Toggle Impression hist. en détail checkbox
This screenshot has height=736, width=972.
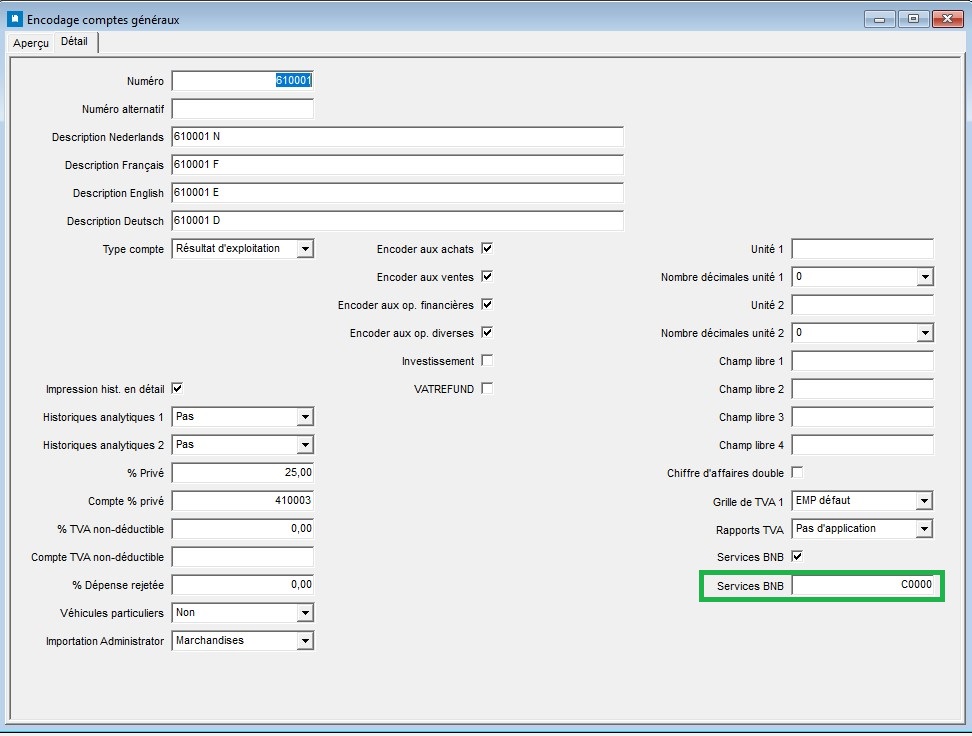pyautogui.click(x=177, y=388)
